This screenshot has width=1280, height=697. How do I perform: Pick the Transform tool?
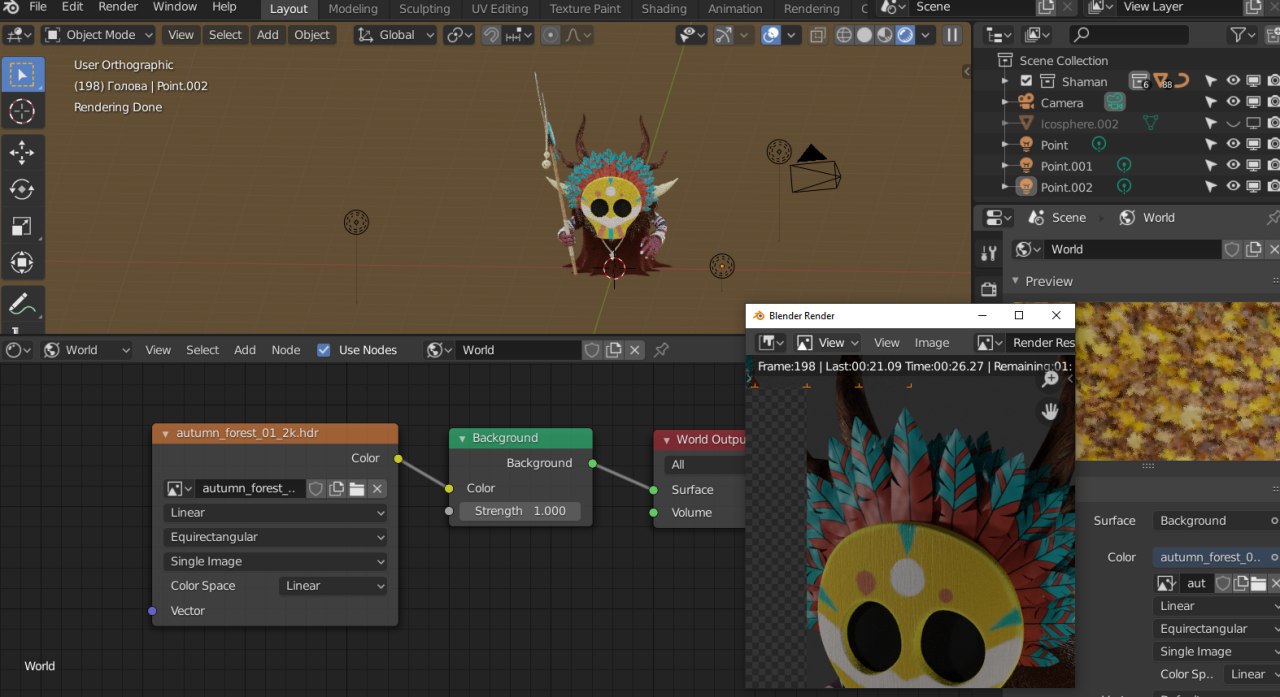tap(22, 263)
